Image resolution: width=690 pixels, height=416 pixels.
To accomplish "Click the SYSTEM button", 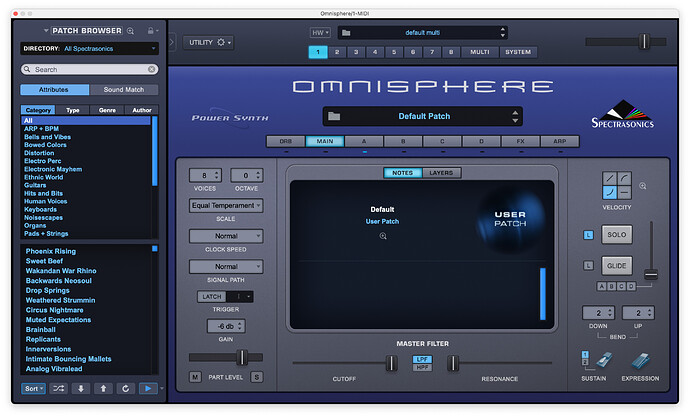I will pyautogui.click(x=518, y=52).
